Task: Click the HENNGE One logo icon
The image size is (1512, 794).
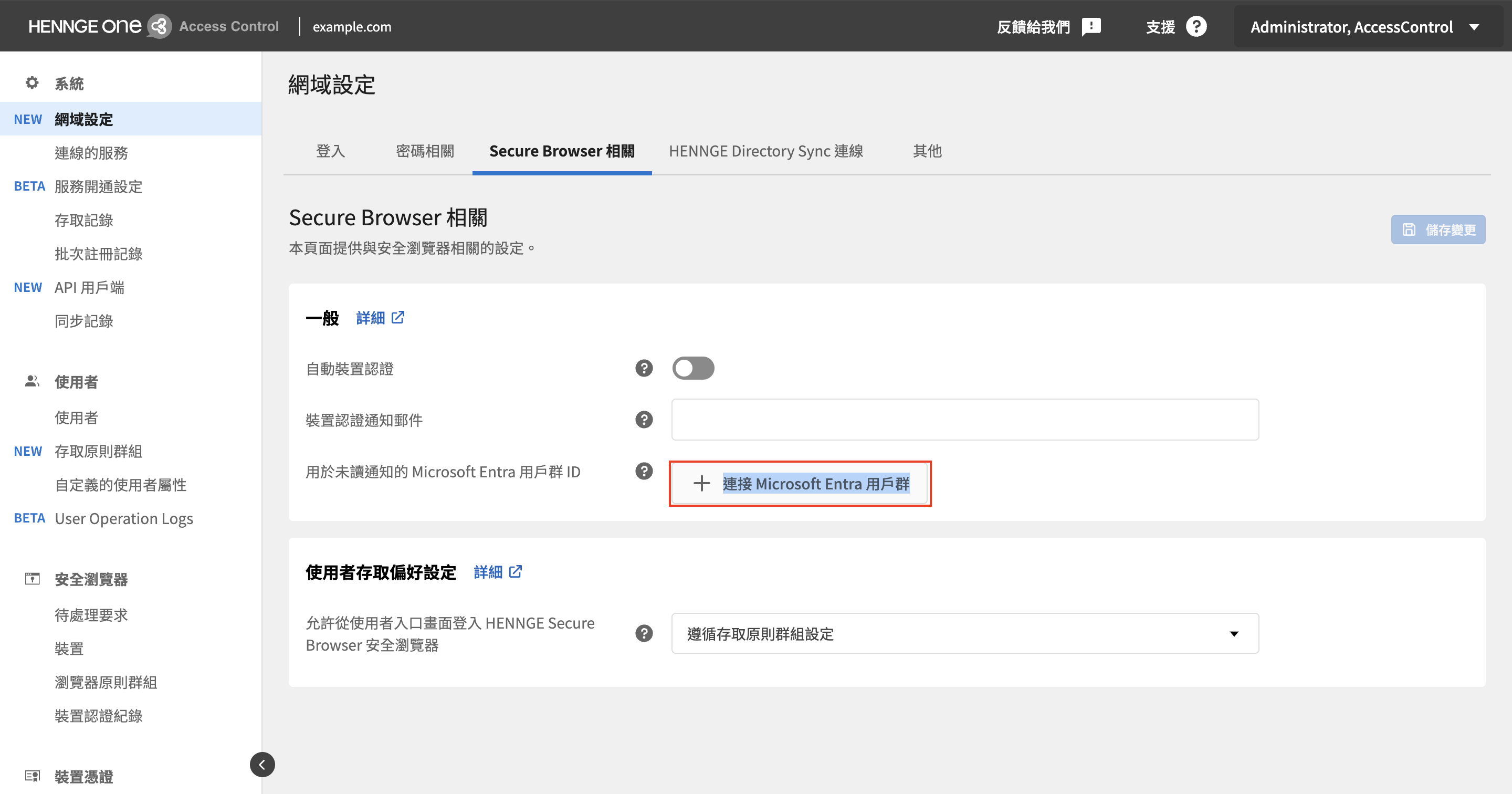Action: point(159,26)
